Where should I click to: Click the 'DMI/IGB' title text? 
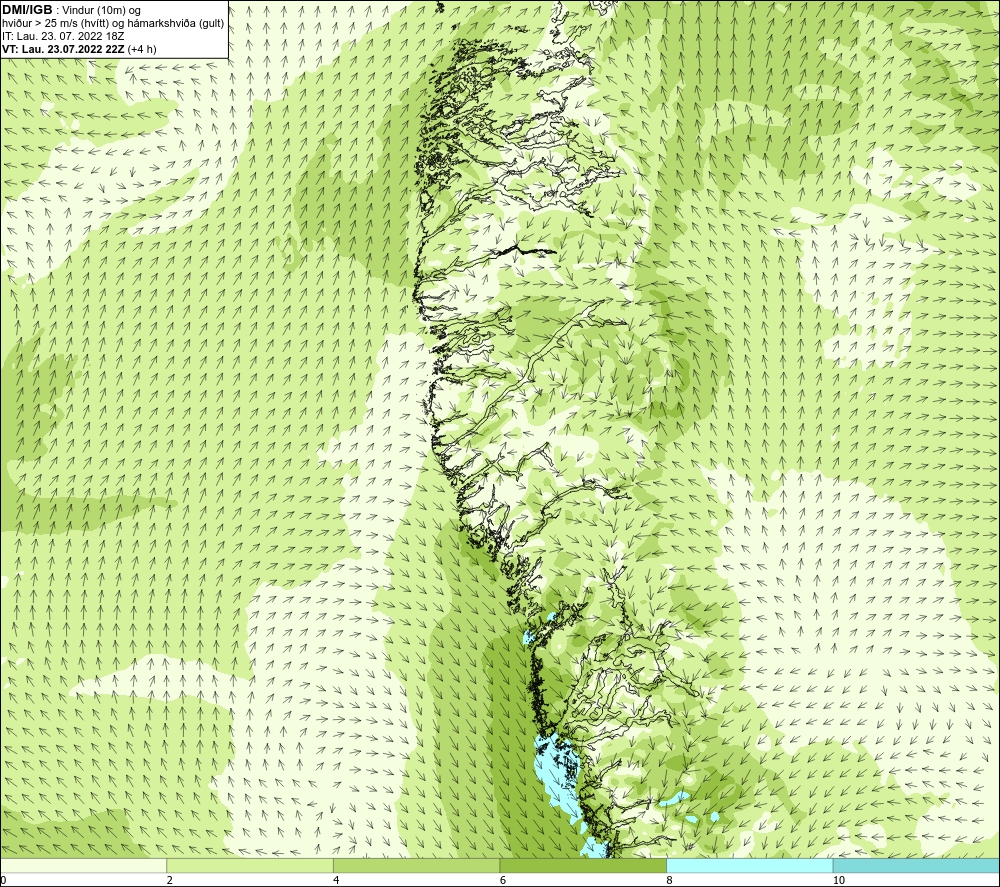tap(27, 10)
